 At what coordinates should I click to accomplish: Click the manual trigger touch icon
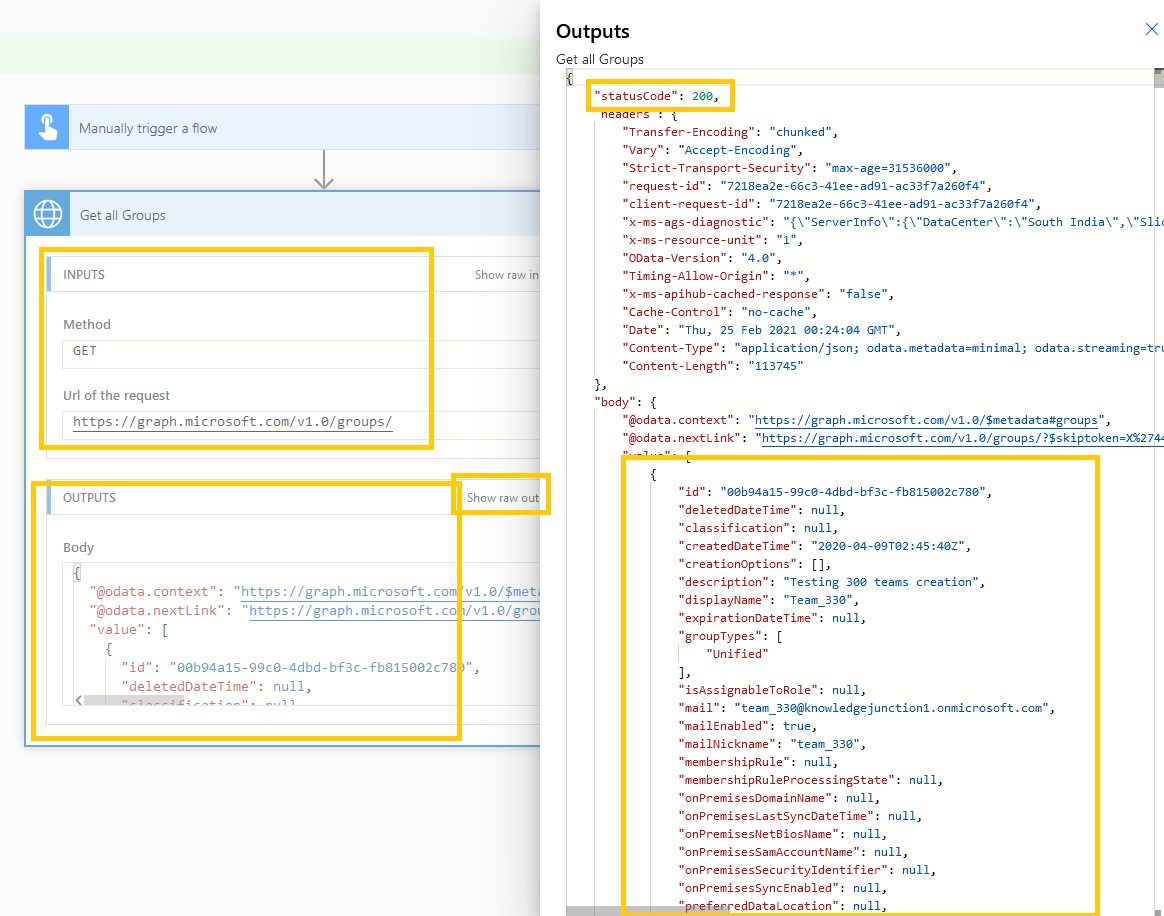47,127
